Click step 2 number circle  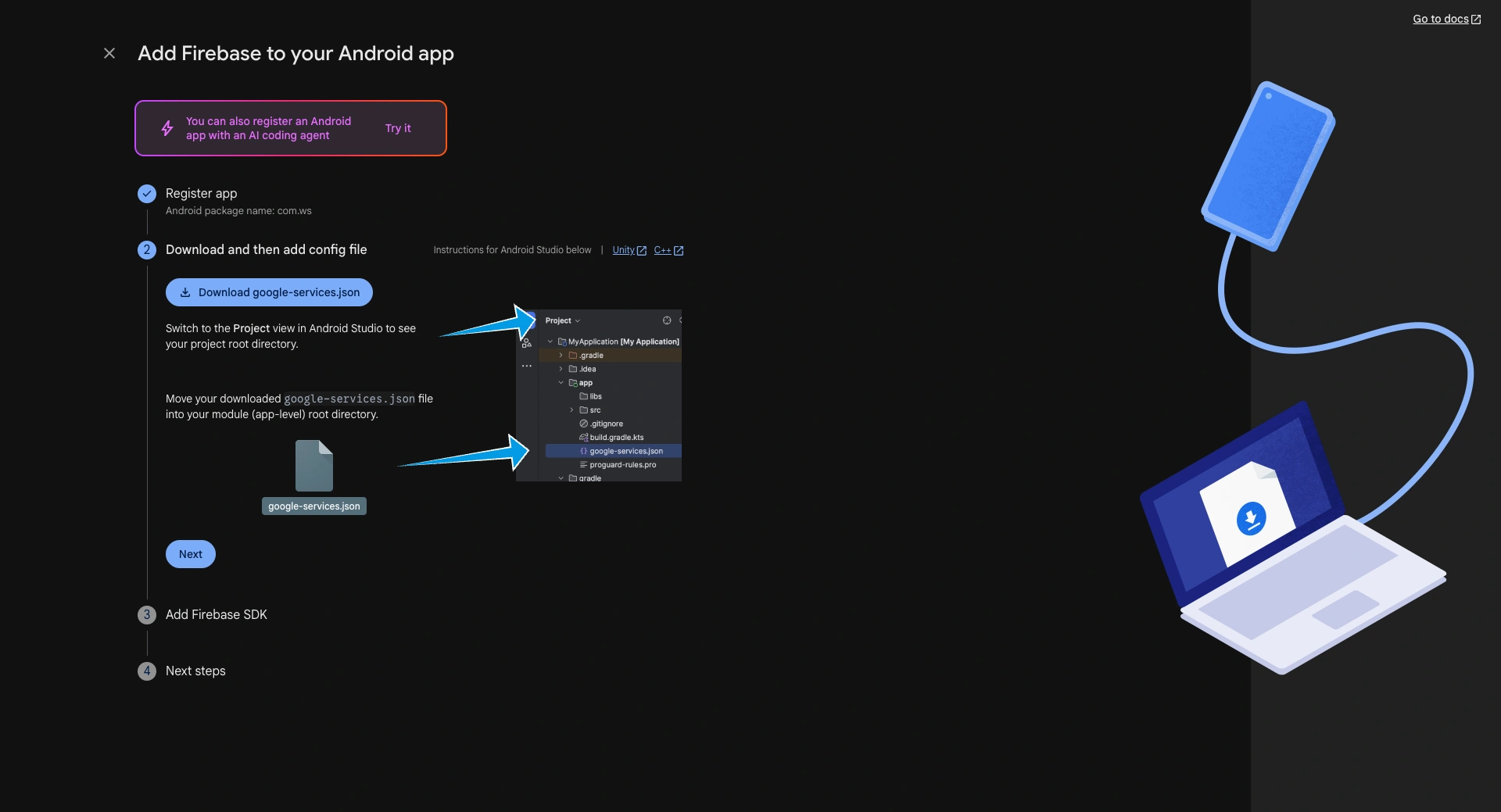click(147, 250)
